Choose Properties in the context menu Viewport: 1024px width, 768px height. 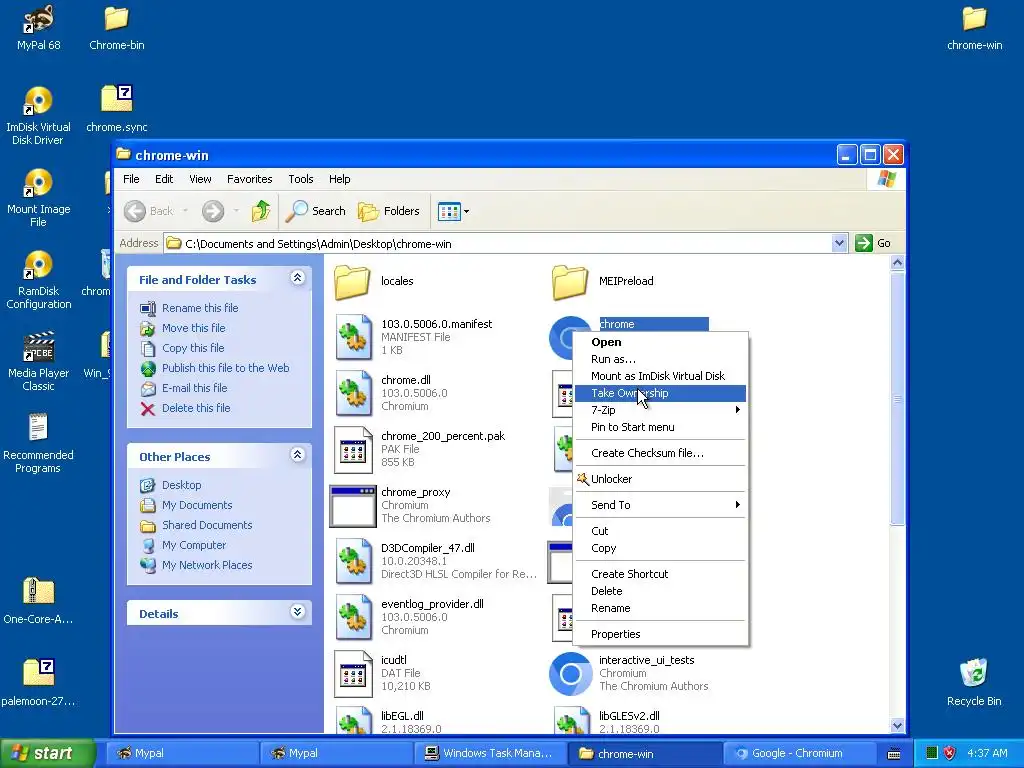pos(660,634)
